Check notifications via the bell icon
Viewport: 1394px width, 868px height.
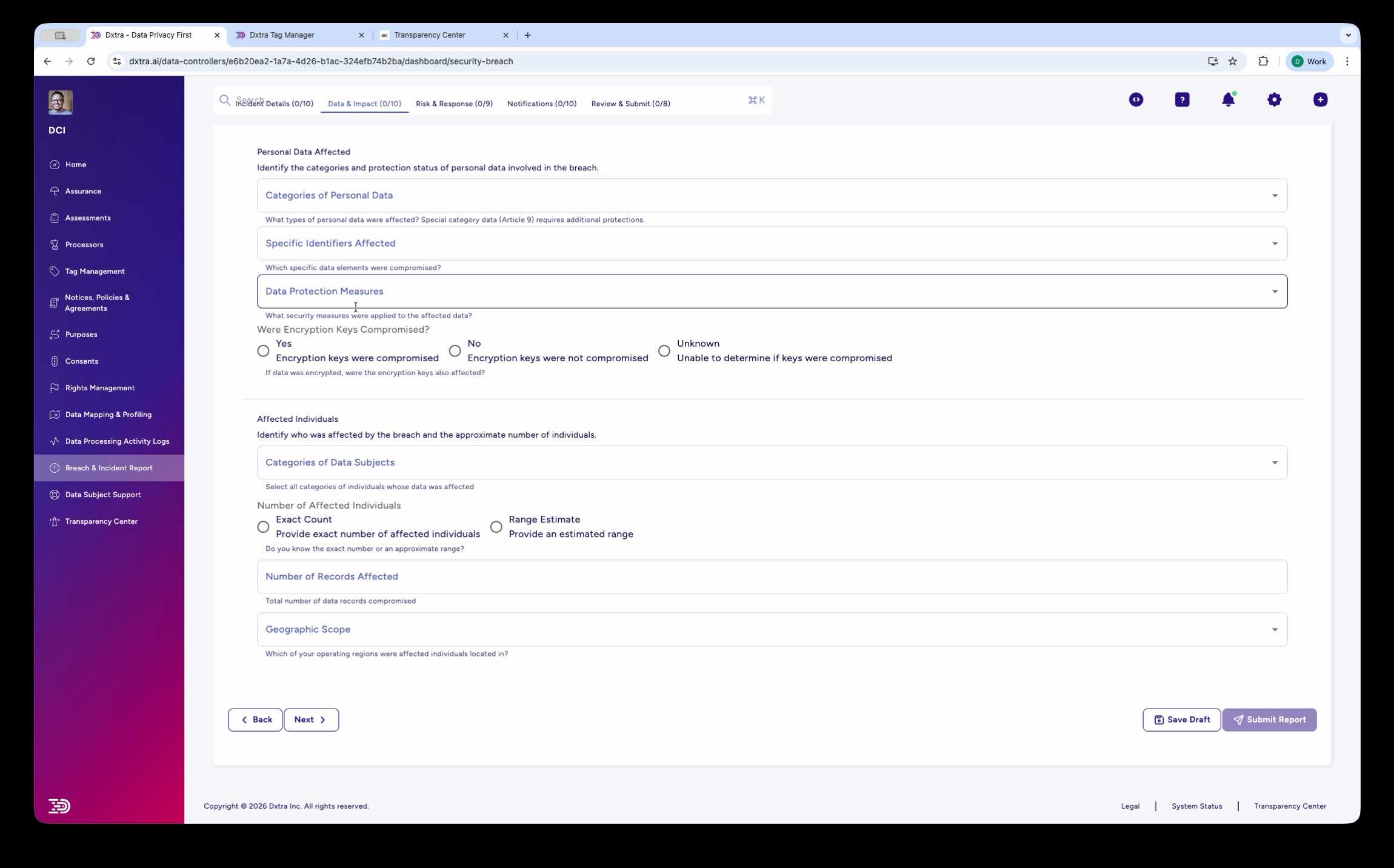tap(1229, 99)
